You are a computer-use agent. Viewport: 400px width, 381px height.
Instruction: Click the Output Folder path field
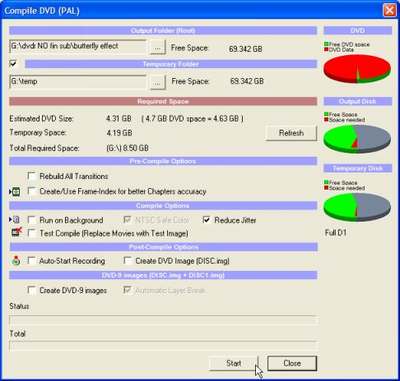click(x=78, y=47)
